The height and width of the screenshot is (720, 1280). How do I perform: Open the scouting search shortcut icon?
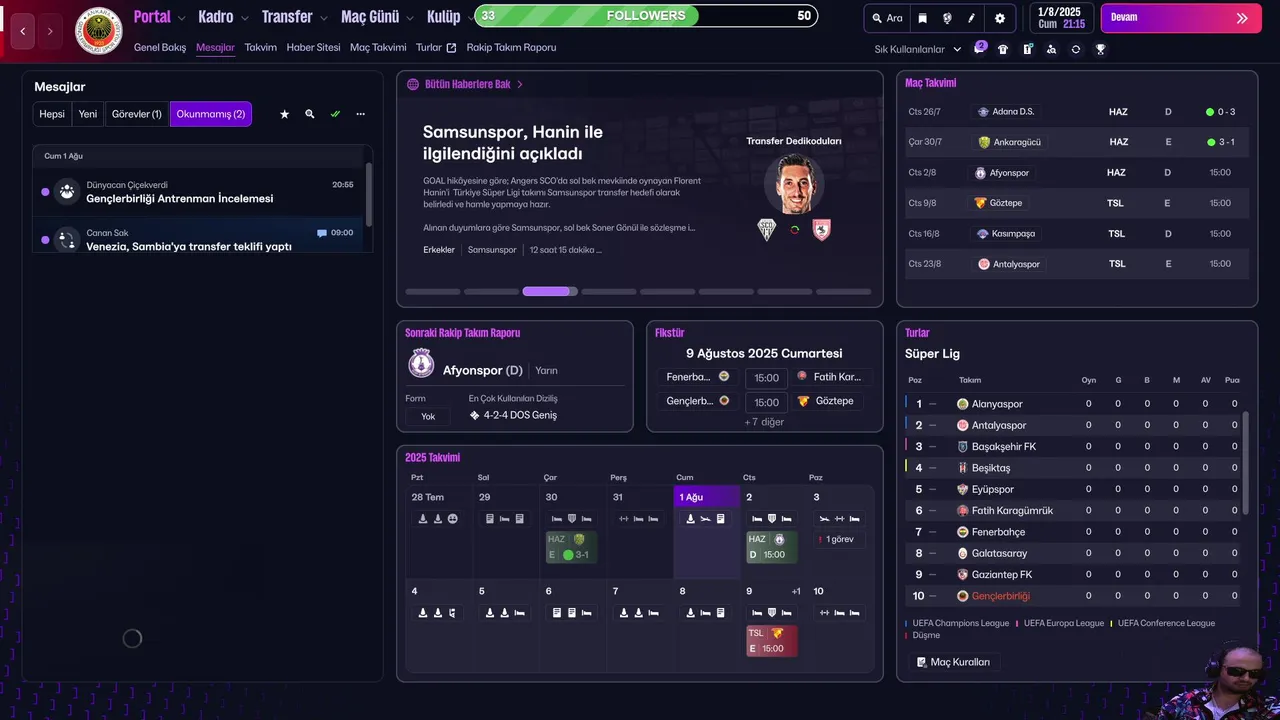(x=1051, y=49)
